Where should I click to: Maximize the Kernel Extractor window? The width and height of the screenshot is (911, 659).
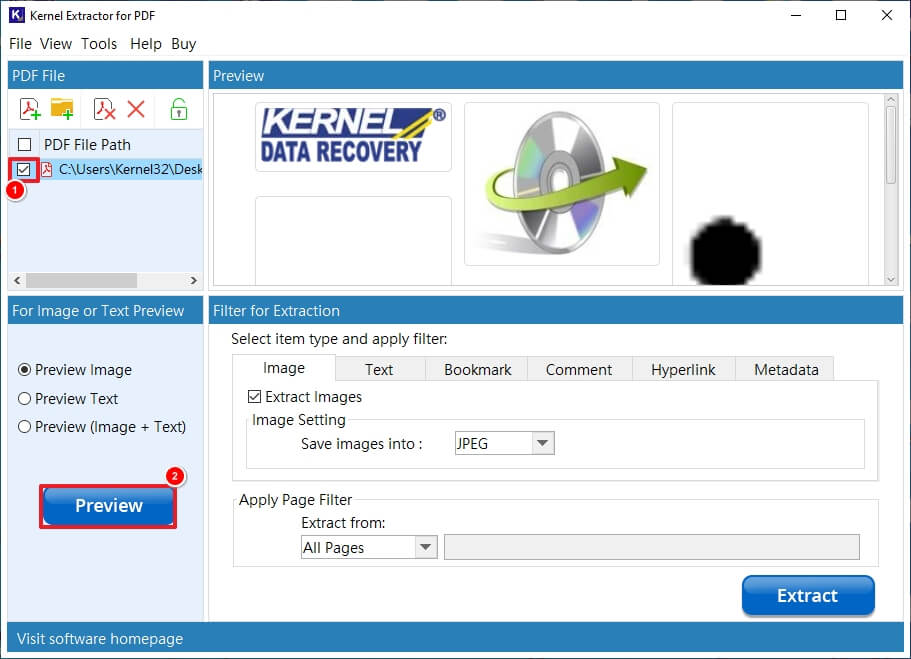pyautogui.click(x=841, y=15)
